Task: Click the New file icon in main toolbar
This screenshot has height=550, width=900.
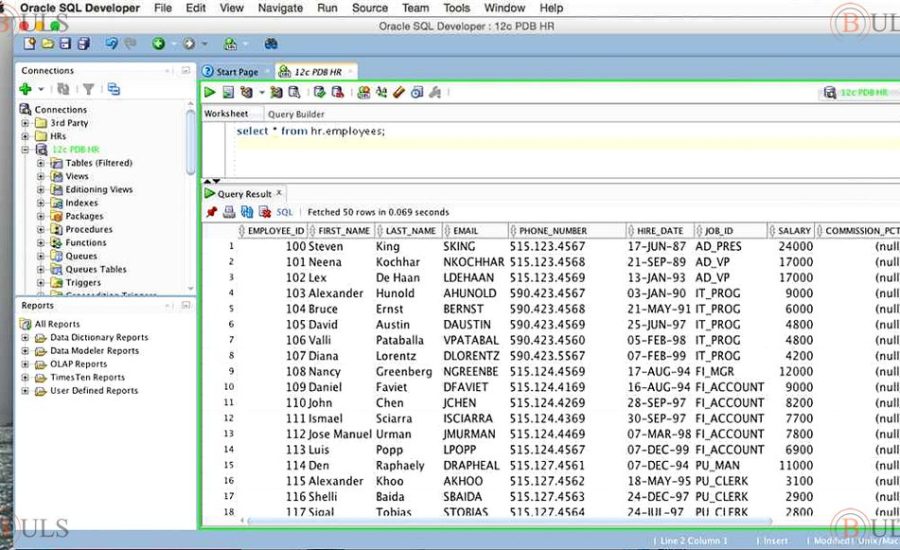Action: pos(30,44)
